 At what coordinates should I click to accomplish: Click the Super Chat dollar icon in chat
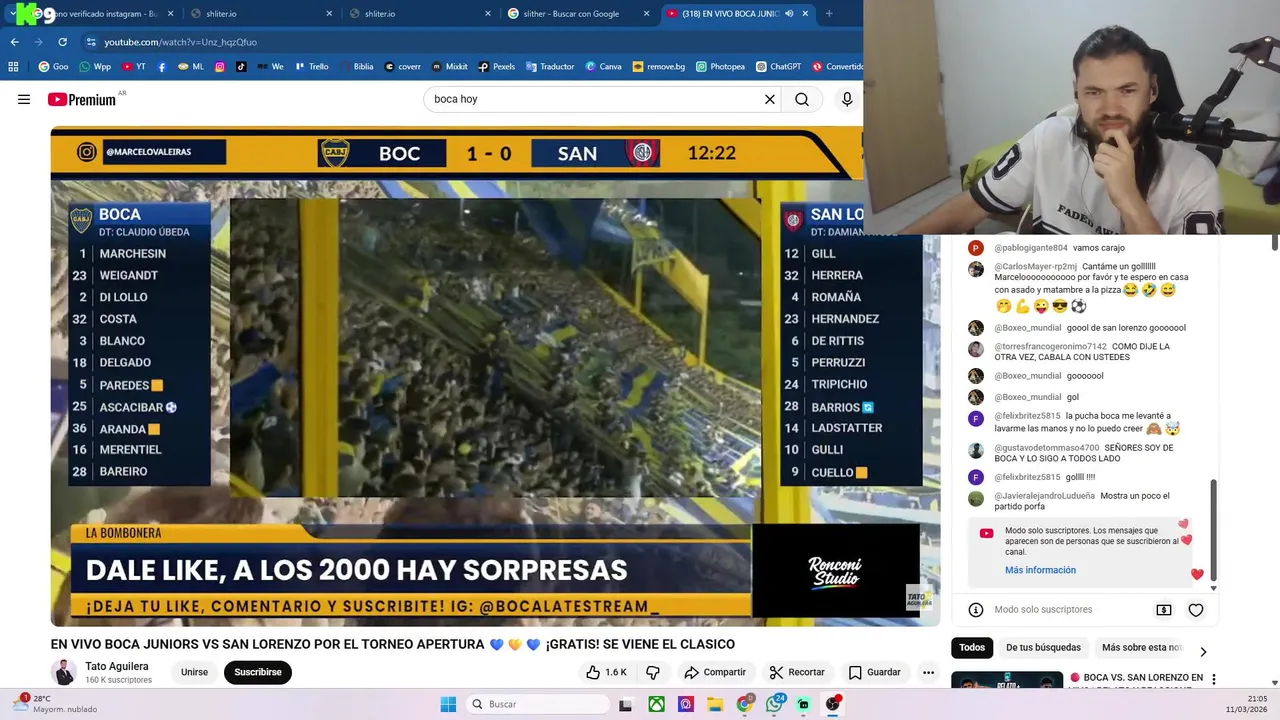[1164, 610]
